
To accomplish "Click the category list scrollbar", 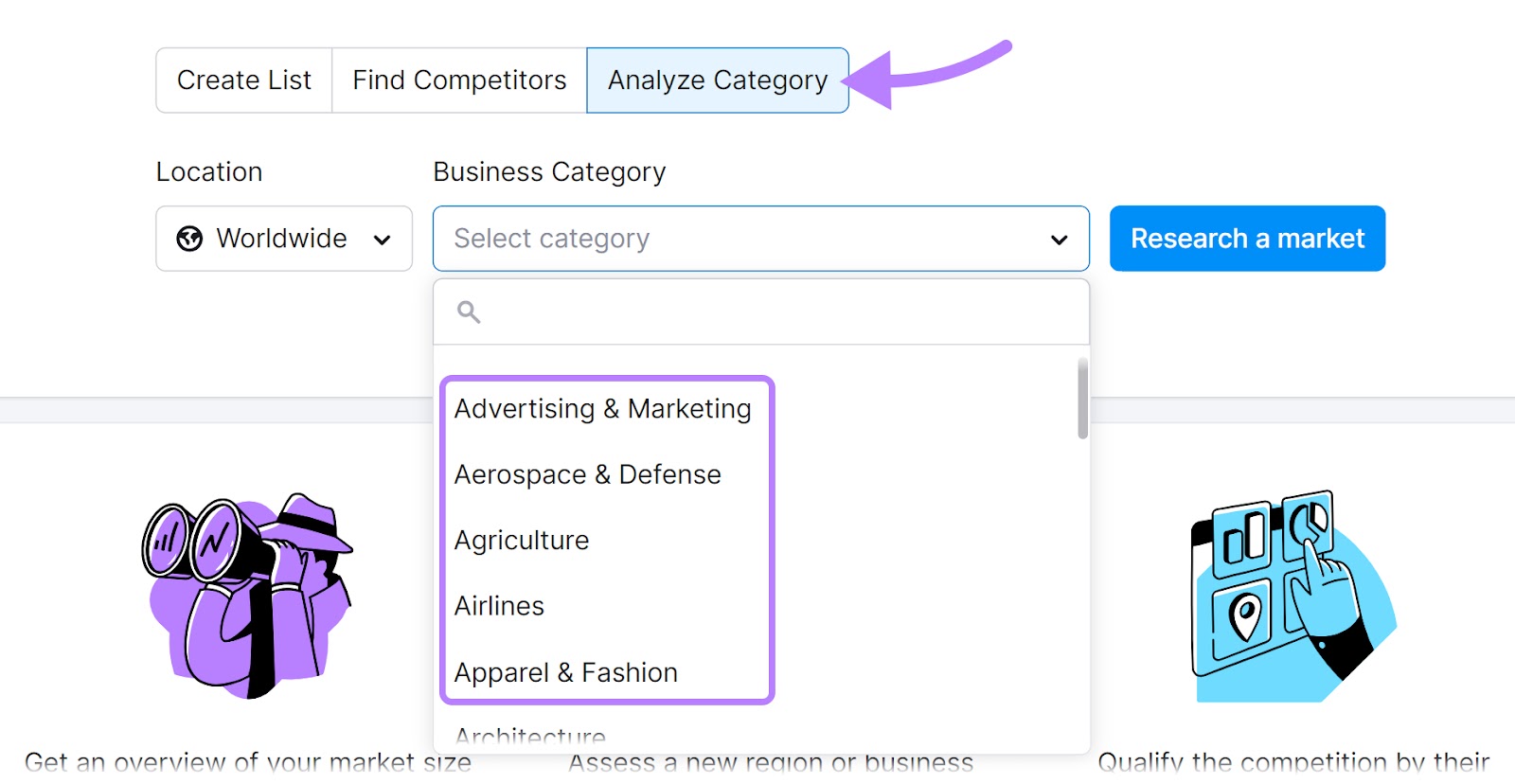I will coord(1080,398).
